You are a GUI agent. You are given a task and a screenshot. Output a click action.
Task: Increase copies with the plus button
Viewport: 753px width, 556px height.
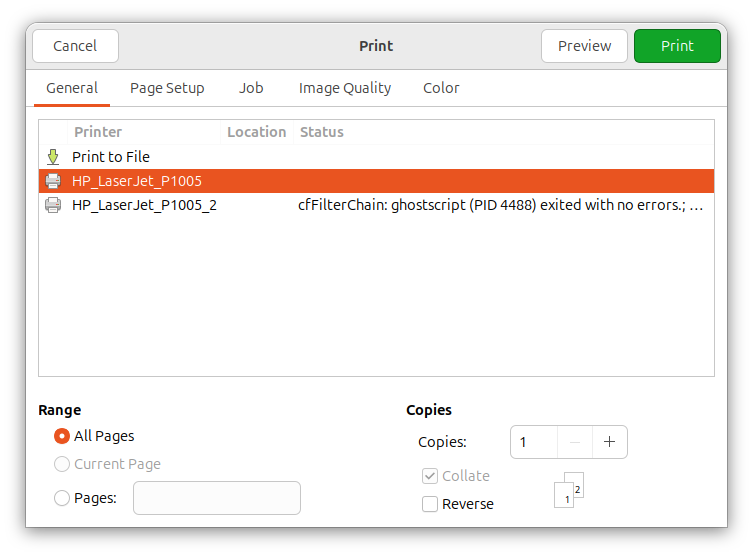tap(609, 442)
